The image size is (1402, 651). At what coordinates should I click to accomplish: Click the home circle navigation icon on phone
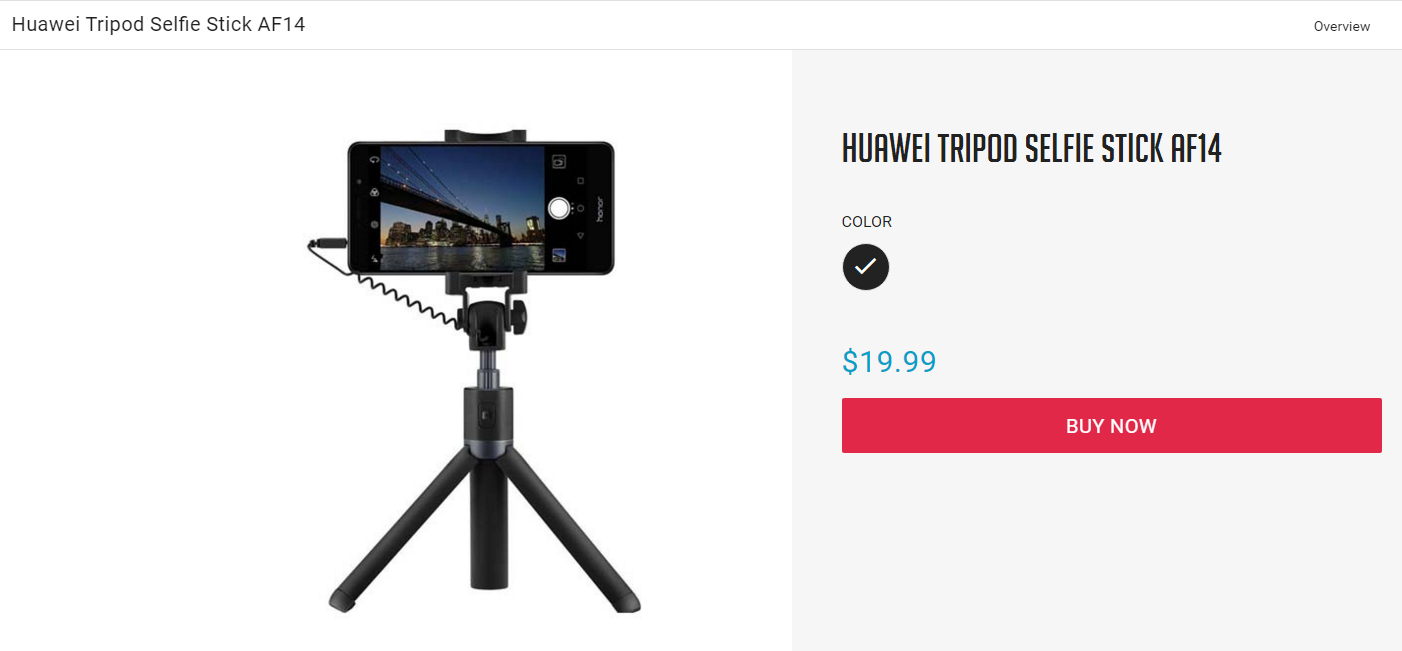pos(580,208)
